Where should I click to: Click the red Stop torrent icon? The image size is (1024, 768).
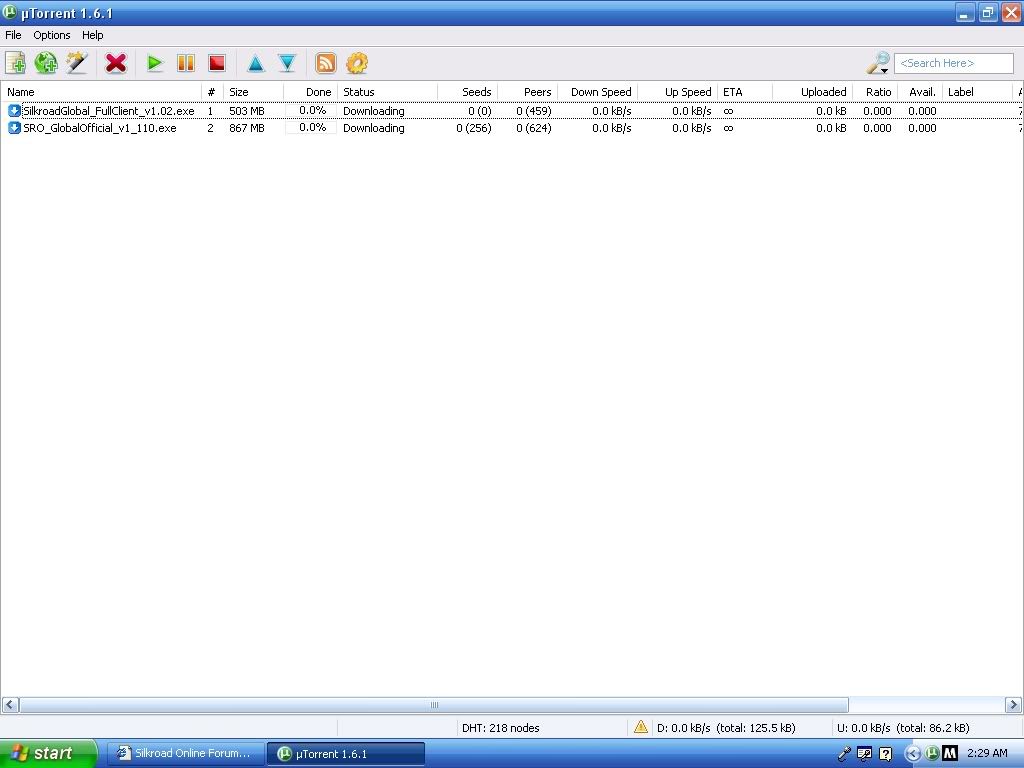(217, 63)
